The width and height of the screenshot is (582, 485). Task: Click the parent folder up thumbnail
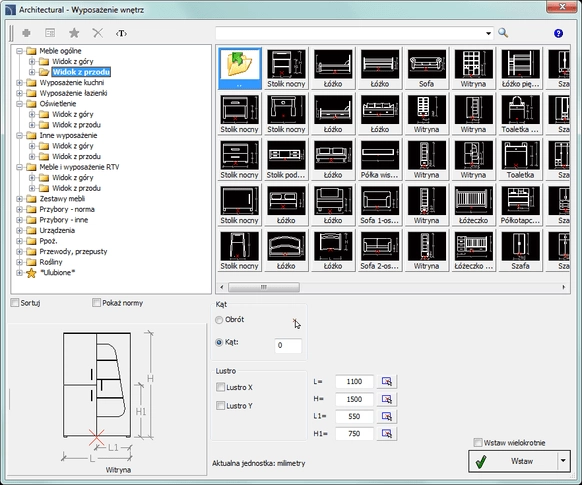click(239, 68)
